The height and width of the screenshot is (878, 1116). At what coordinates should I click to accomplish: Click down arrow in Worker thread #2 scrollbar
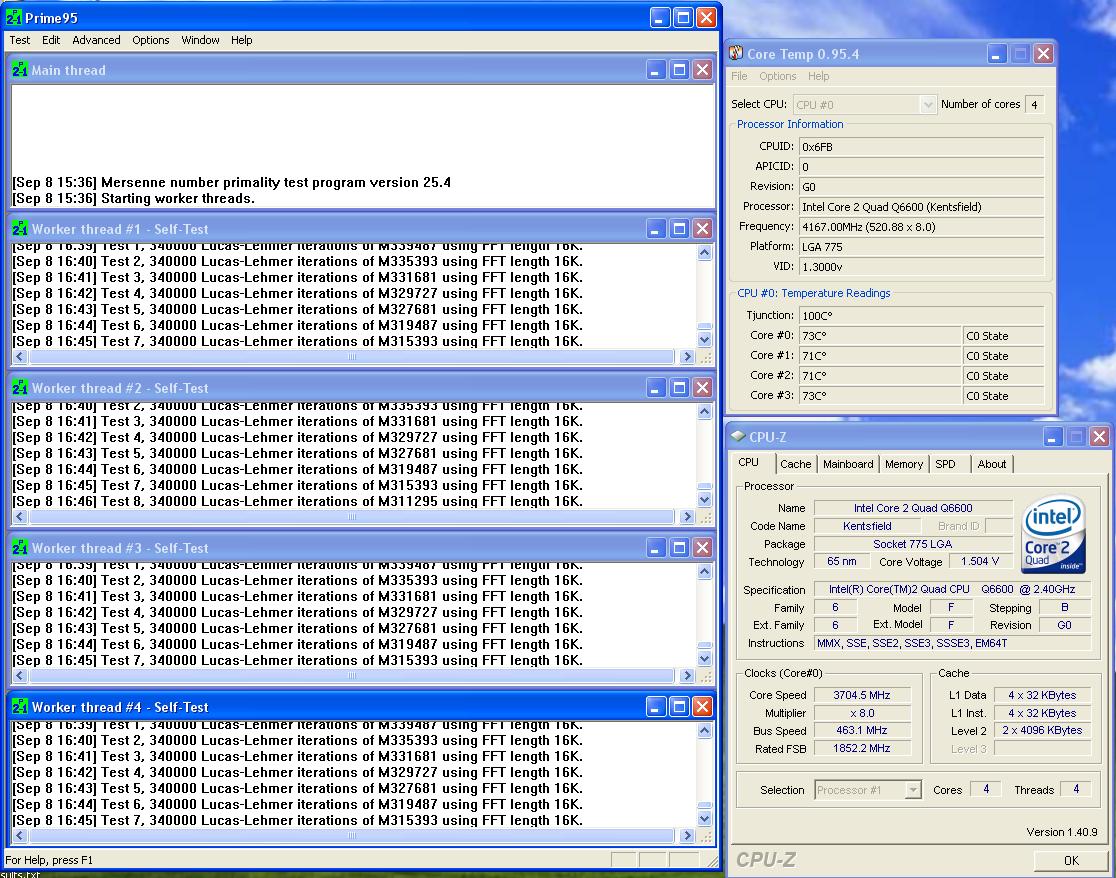705,499
